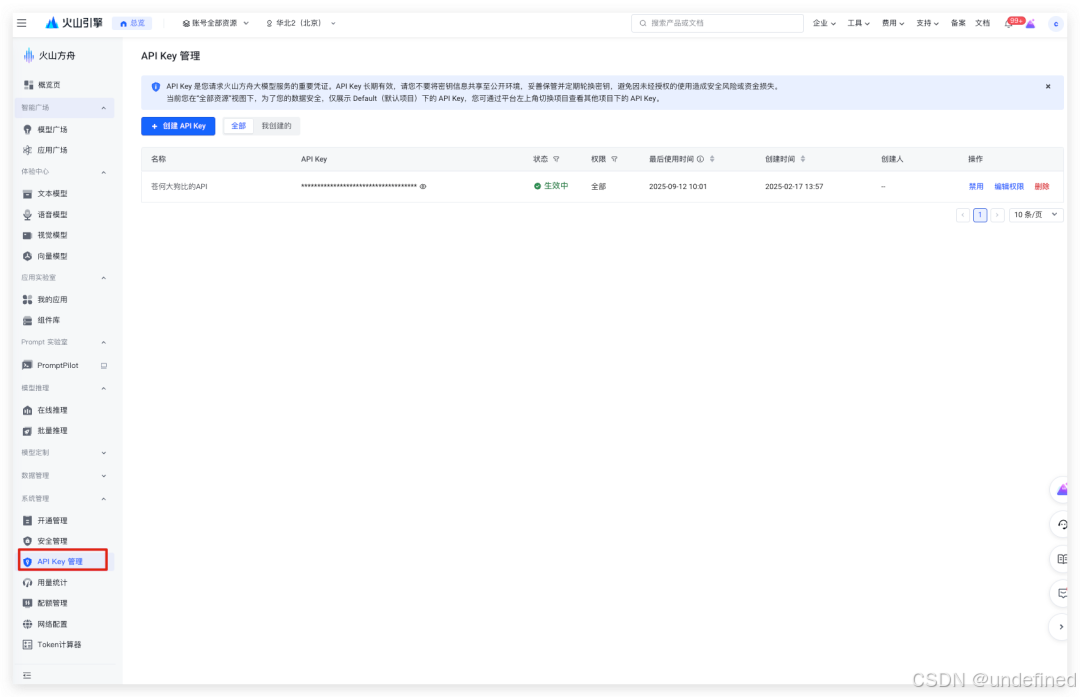The image size is (1080, 697).
Task: Open the 支持 top menu
Action: tap(927, 23)
